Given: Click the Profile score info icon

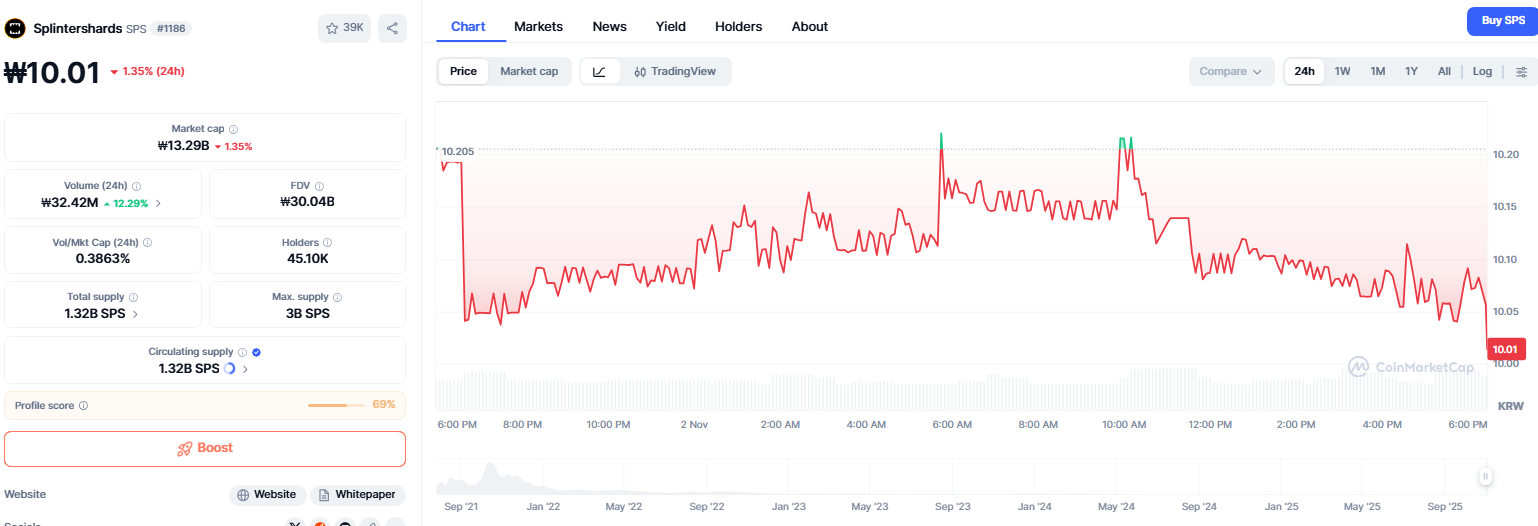Looking at the screenshot, I should (83, 405).
